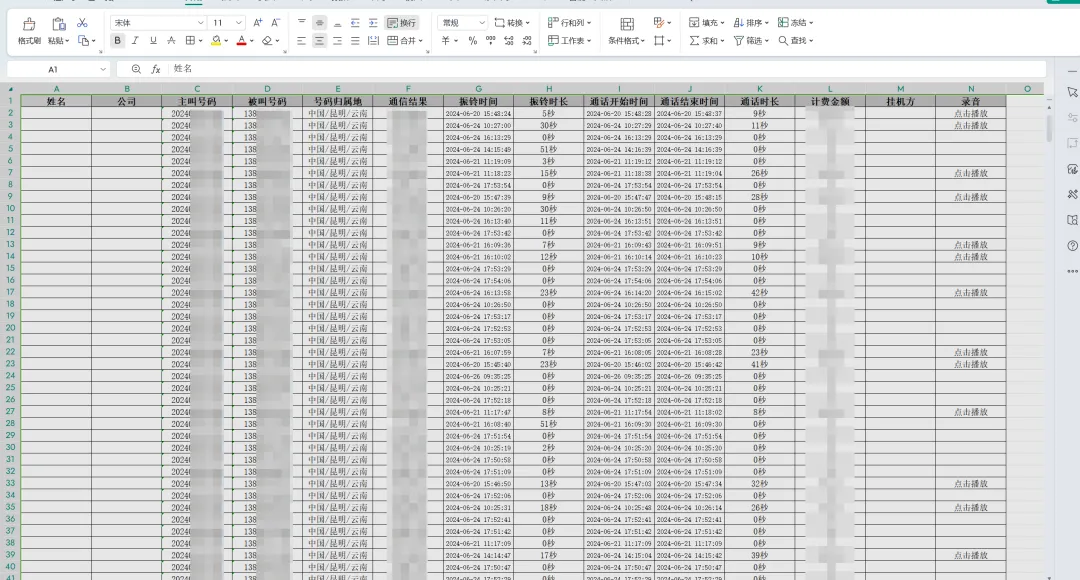
Task: Click the increase font size icon
Action: 258,22
